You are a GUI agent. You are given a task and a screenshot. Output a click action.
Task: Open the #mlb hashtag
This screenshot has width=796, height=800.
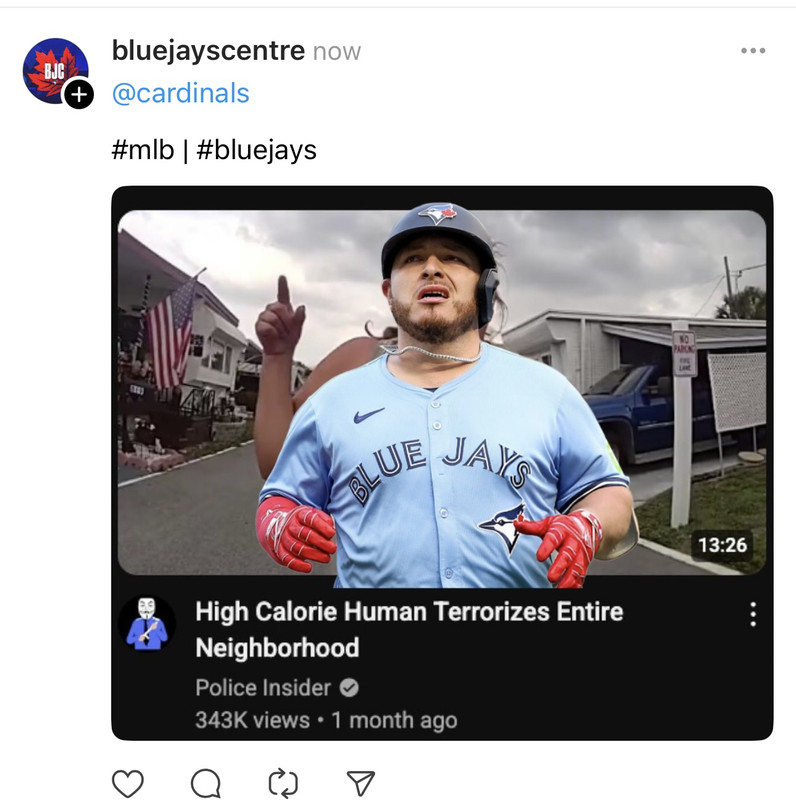(143, 150)
